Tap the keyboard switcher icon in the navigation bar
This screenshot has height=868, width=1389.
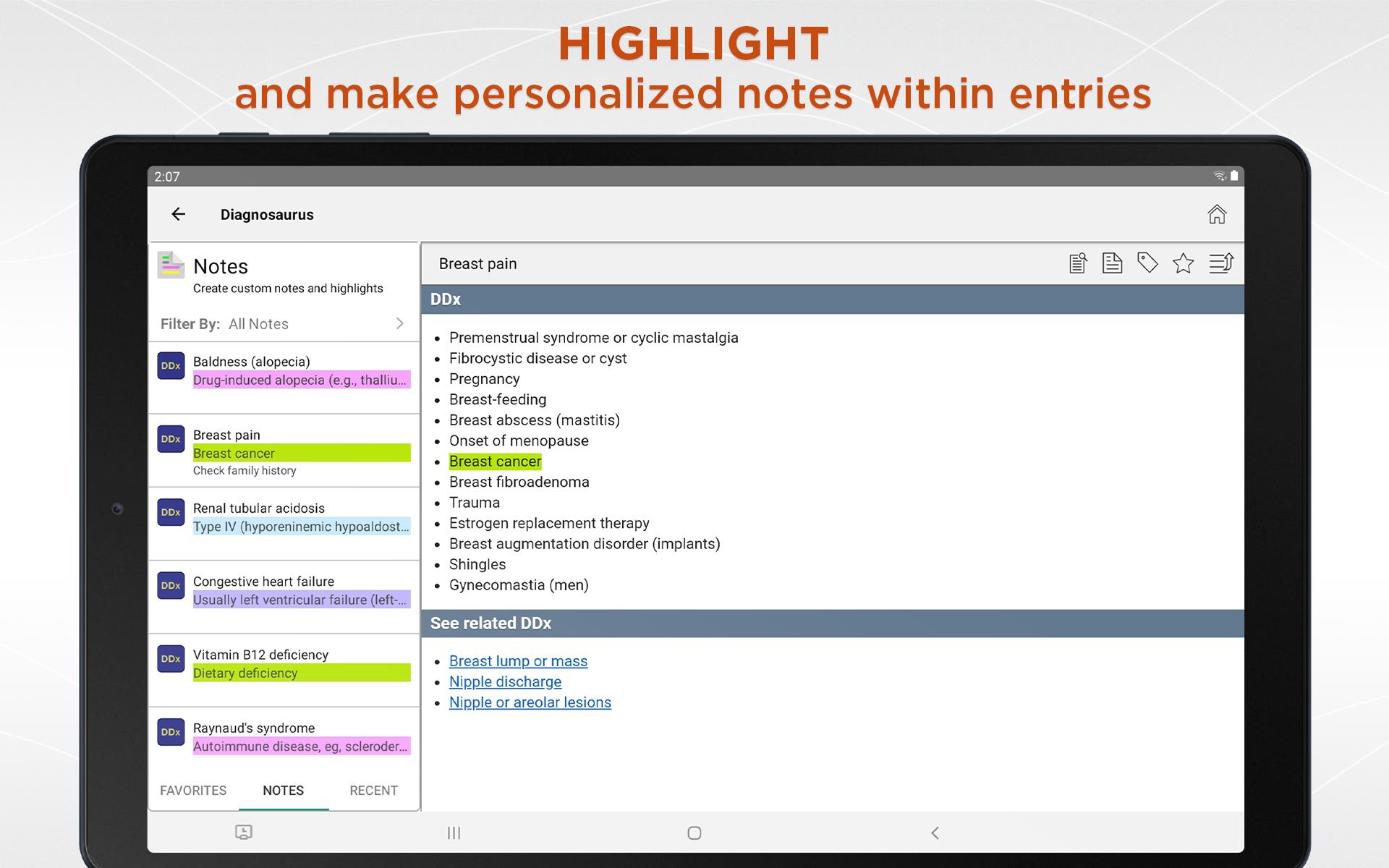244,833
